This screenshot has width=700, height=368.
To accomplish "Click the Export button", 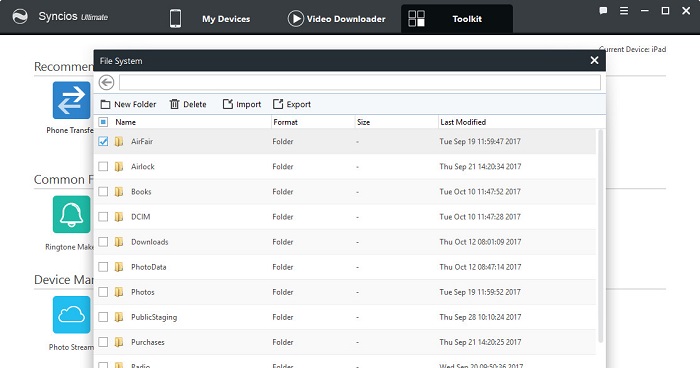I will pyautogui.click(x=292, y=105).
